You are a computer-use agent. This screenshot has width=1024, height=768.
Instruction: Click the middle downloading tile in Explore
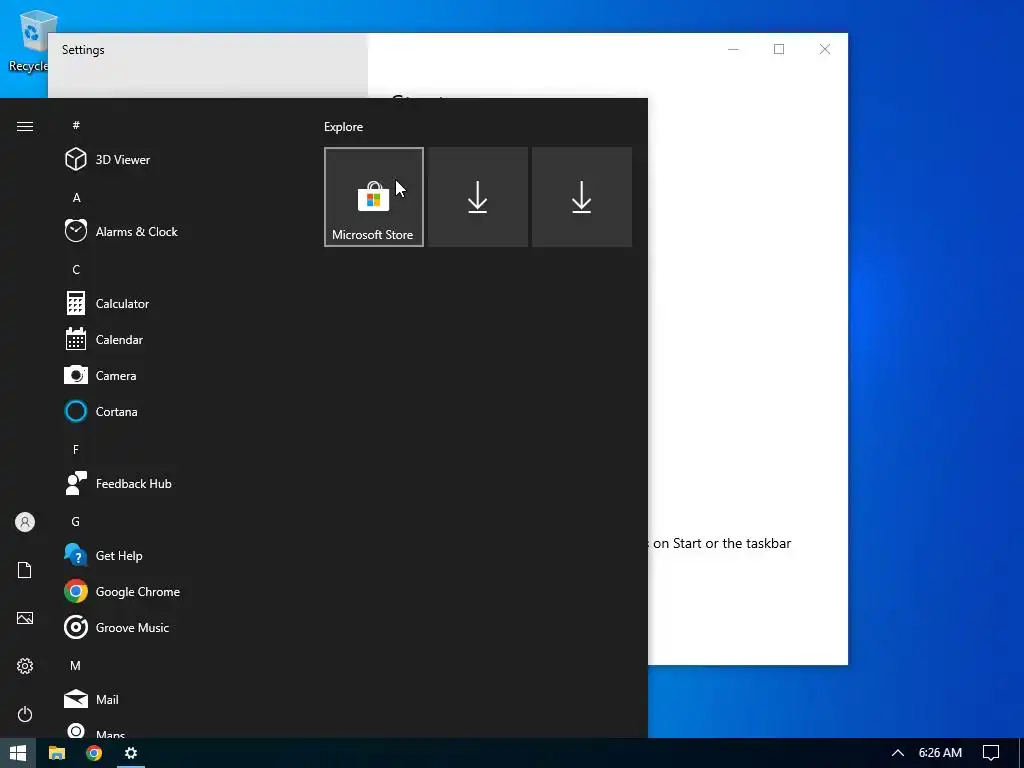click(478, 197)
